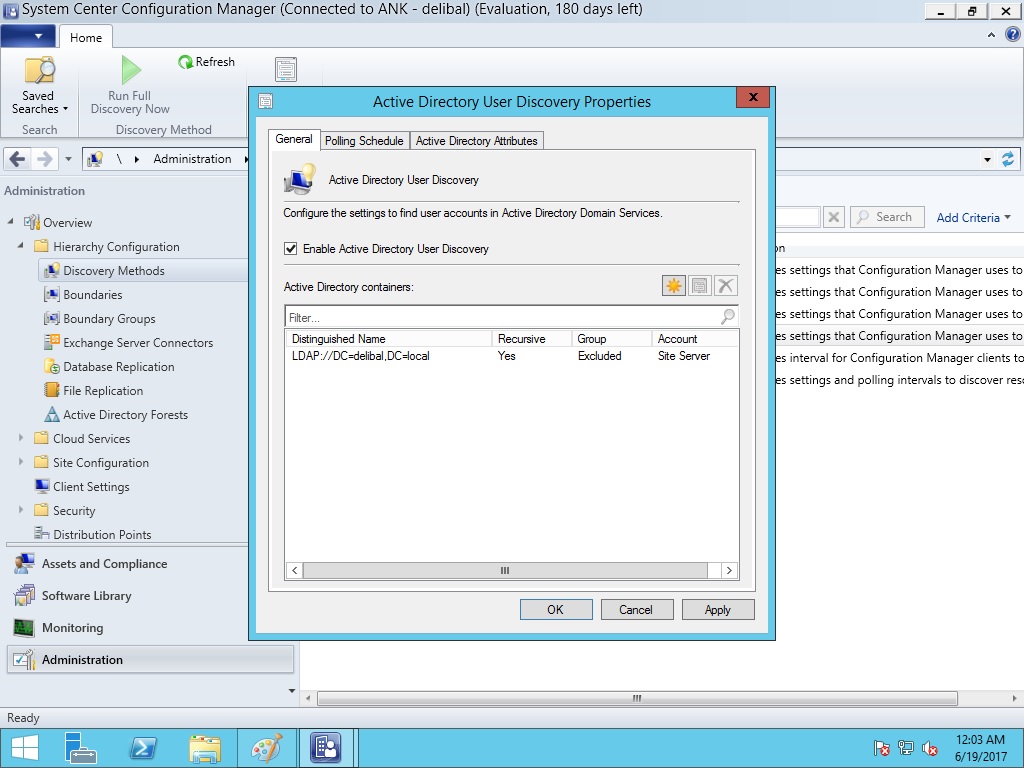Click the container list horizontal scrollbar
1024x768 pixels.
[505, 571]
